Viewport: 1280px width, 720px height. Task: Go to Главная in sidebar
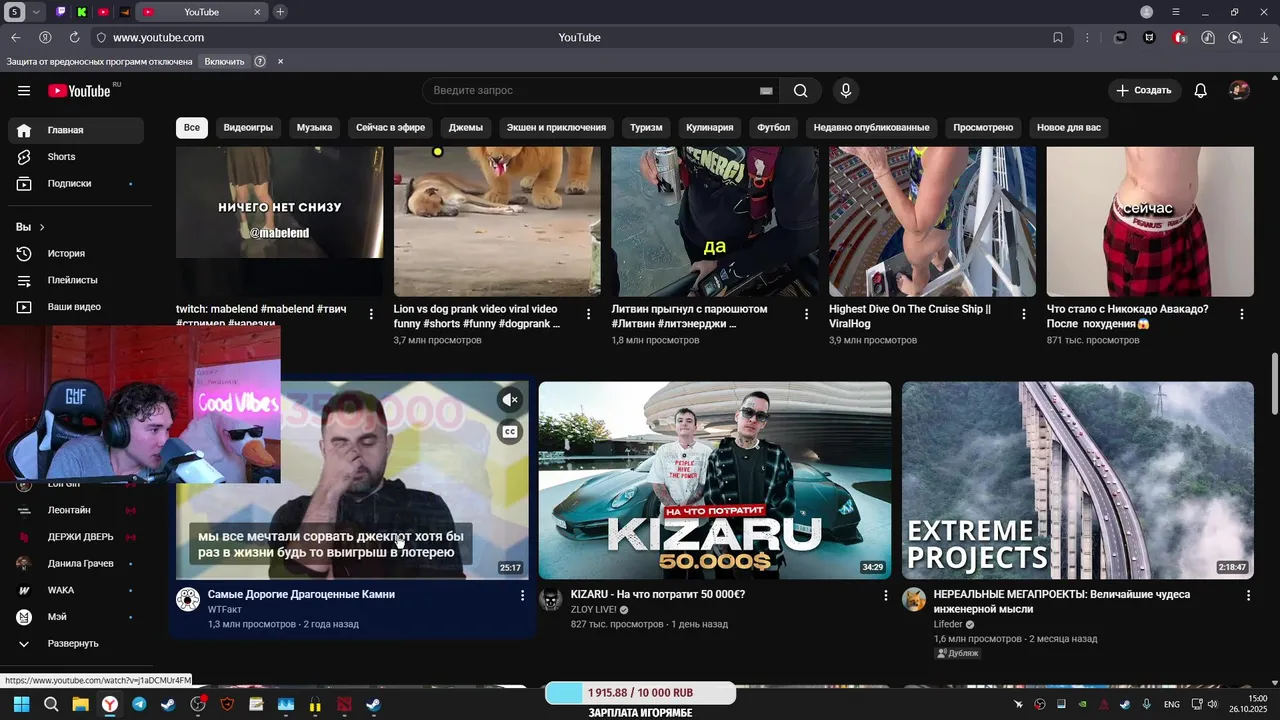[78, 130]
